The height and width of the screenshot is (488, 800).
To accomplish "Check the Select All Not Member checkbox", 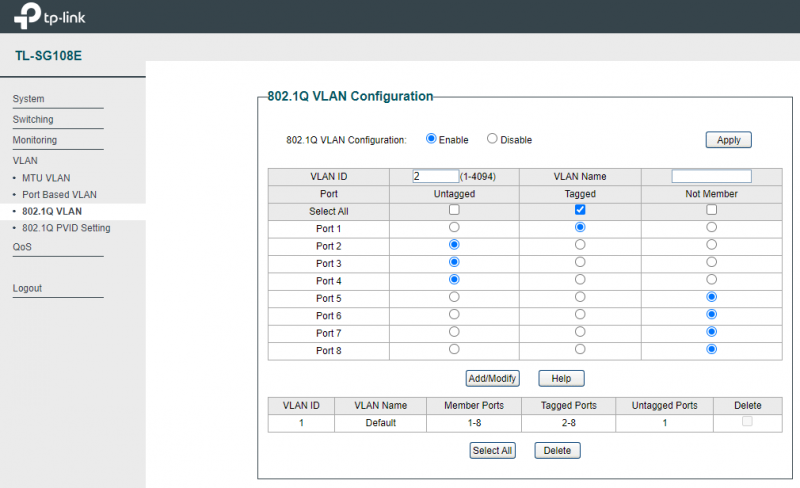I will click(711, 210).
